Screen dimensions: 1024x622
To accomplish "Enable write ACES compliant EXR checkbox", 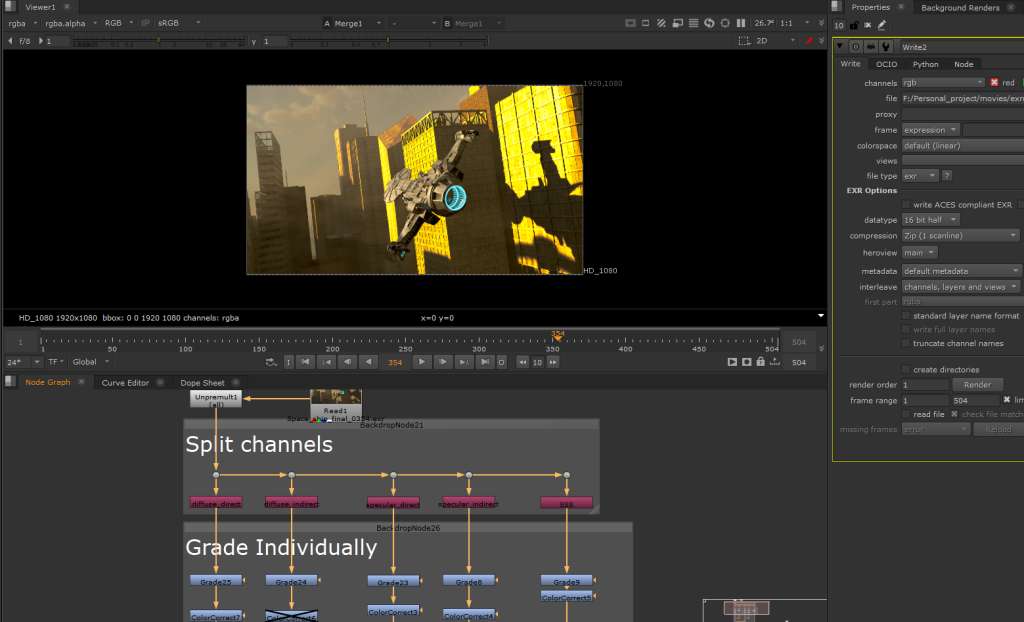I will pos(906,205).
